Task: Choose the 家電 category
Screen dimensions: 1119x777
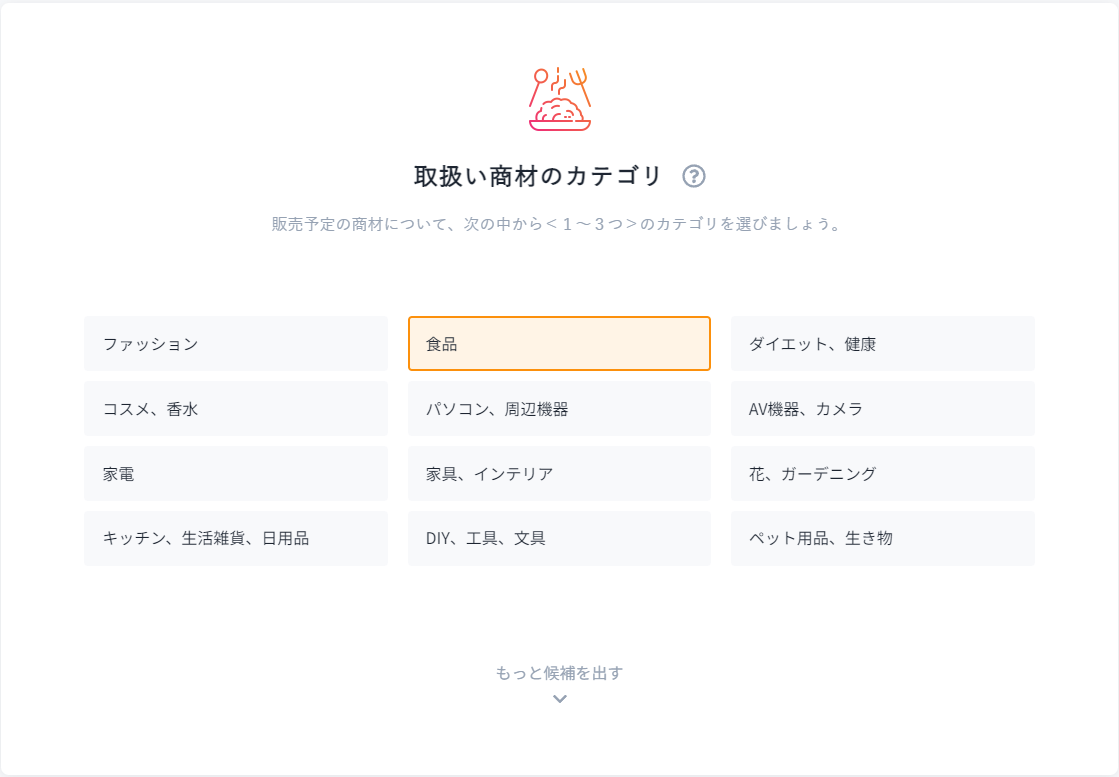Action: 236,473
